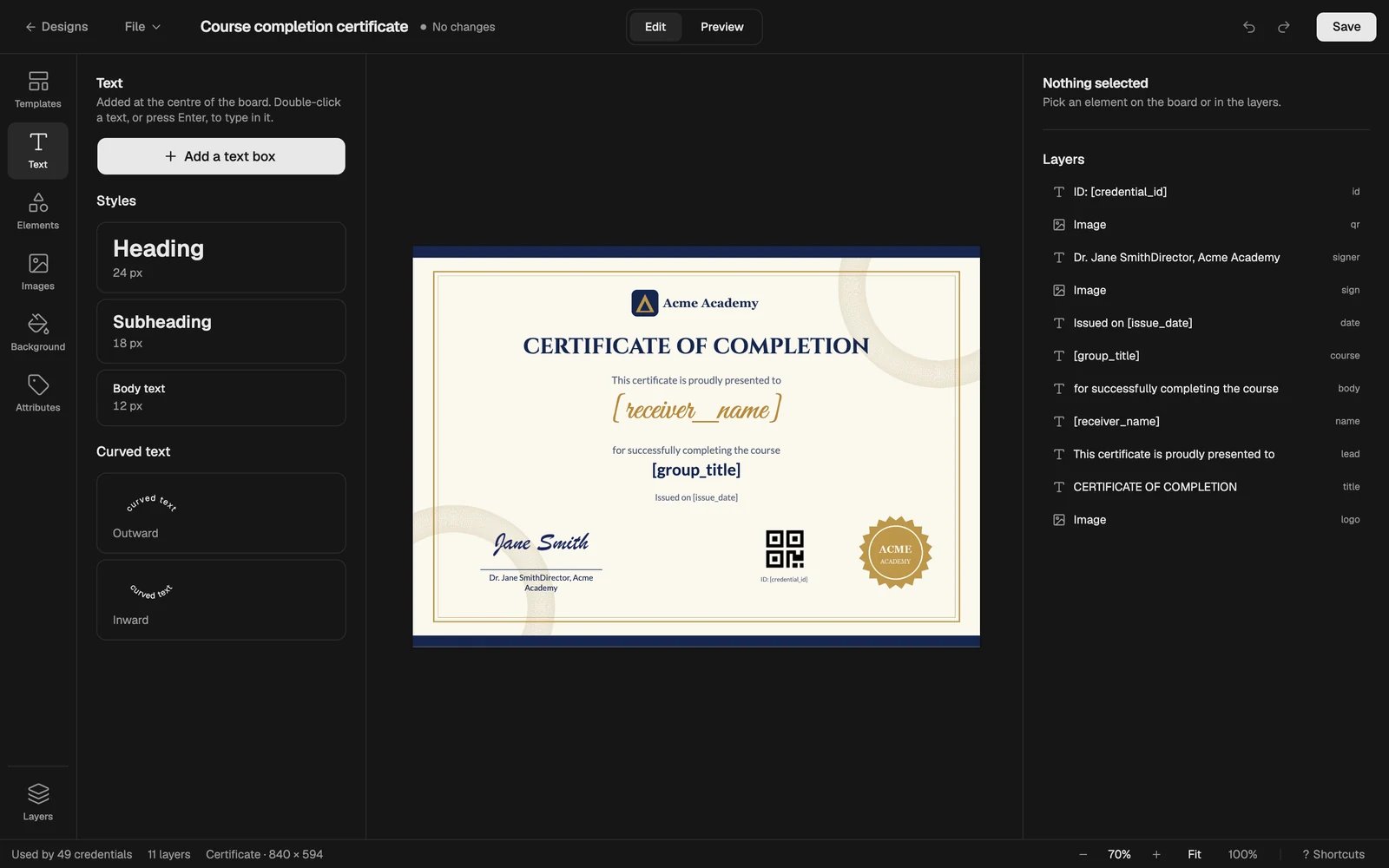Select the qr Image layer
This screenshot has width=1389, height=868.
(x=1206, y=225)
